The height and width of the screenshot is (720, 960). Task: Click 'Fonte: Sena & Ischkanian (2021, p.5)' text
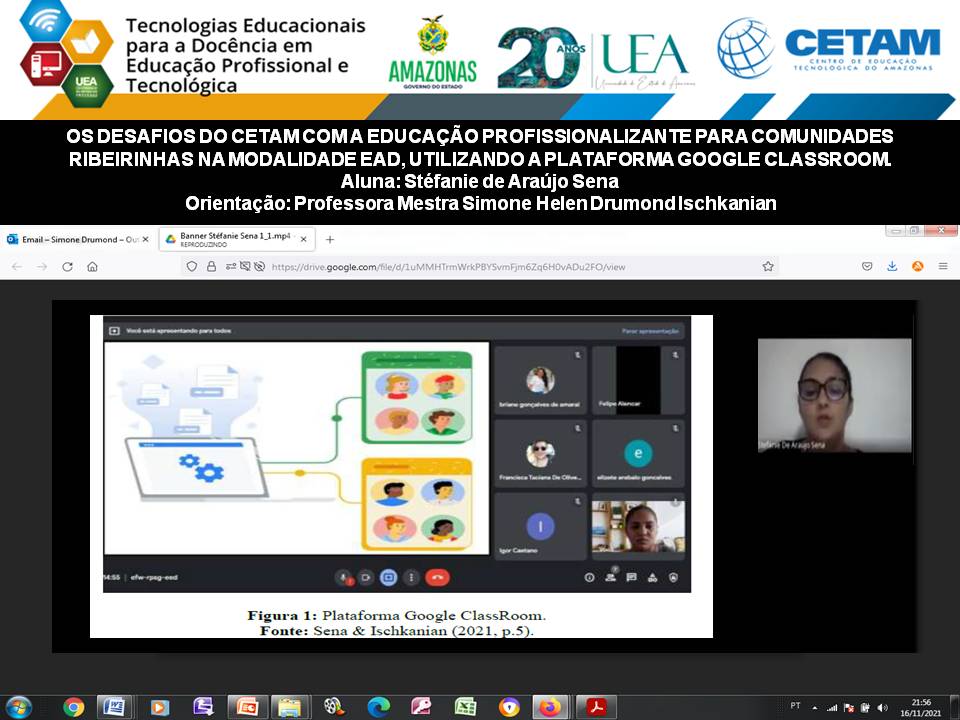(x=396, y=631)
